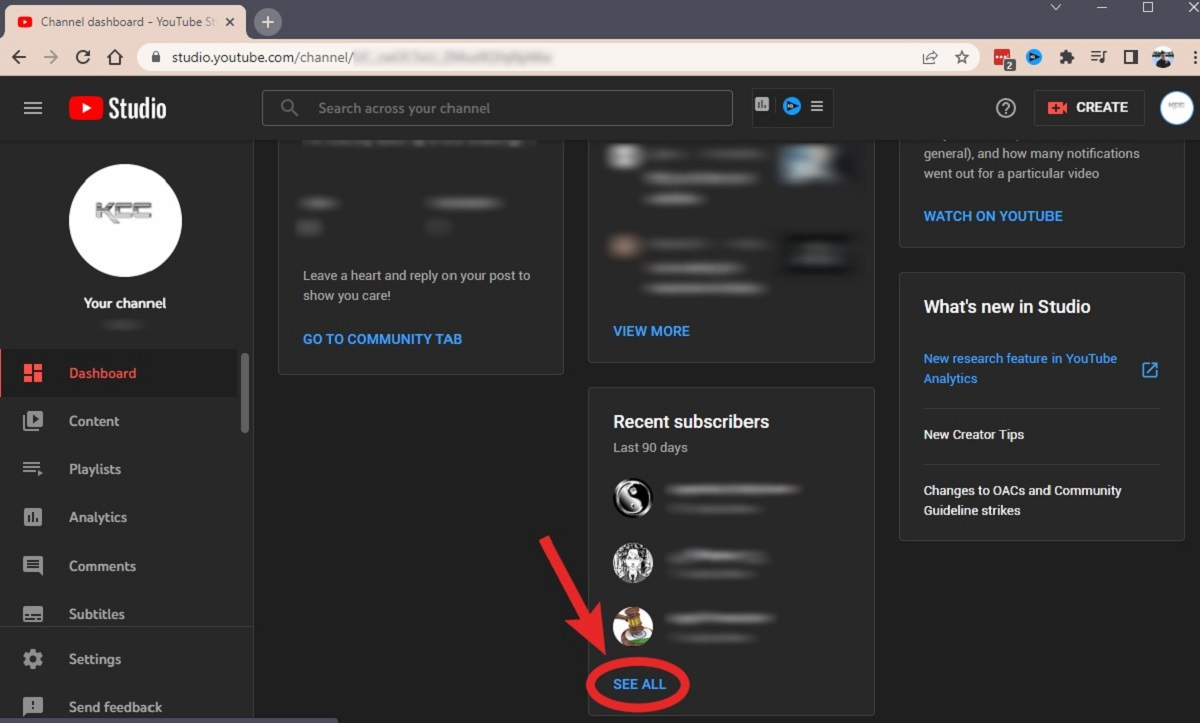
Task: Open New research feature in YouTube Analytics
Action: [x=1020, y=368]
